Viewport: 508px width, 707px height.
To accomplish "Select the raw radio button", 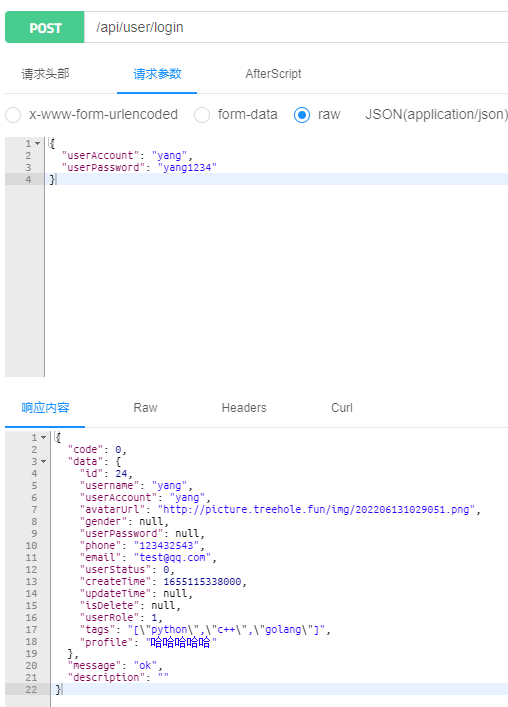I will coord(302,115).
